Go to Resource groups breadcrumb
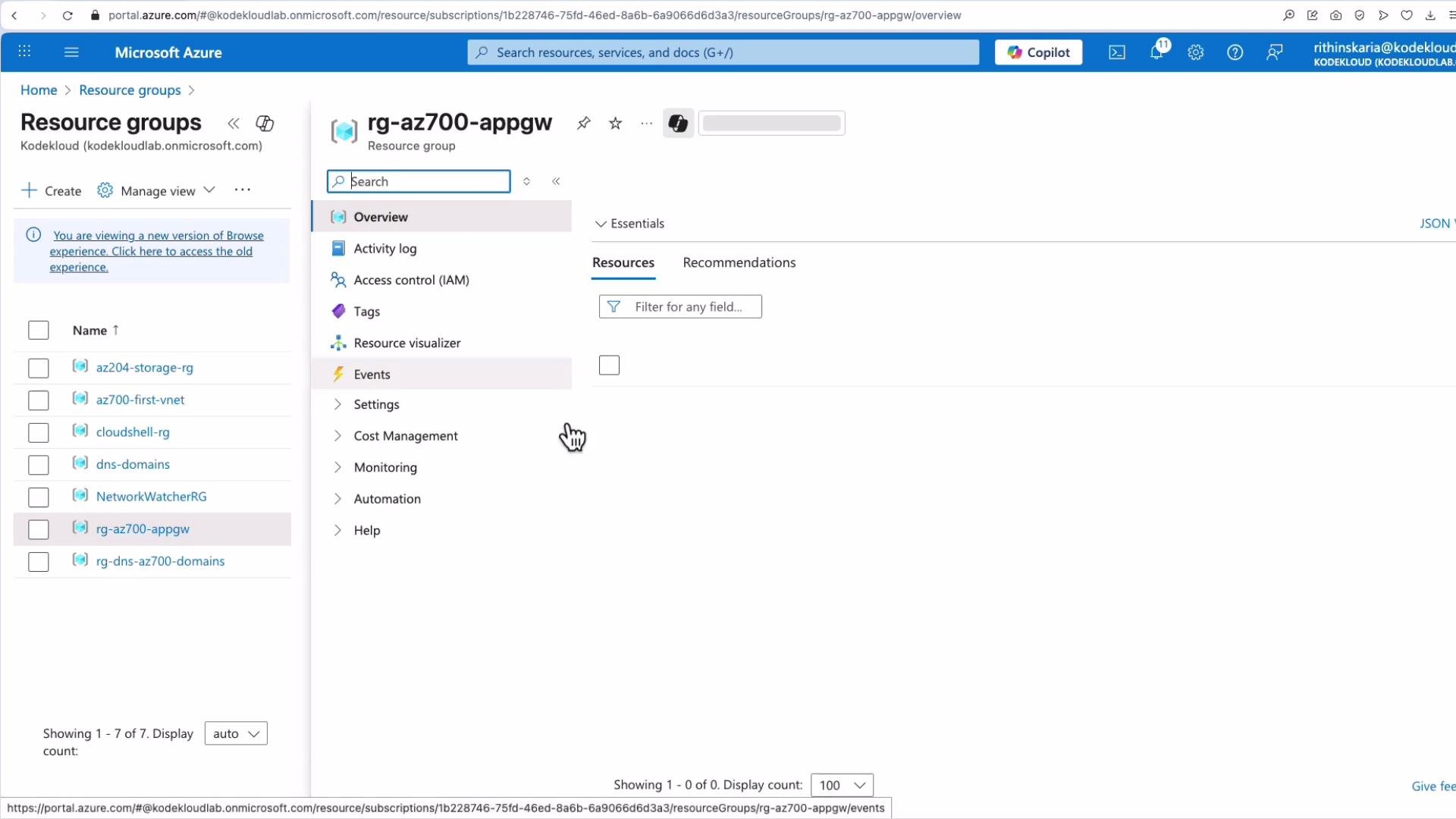Viewport: 1456px width, 819px height. (x=130, y=90)
